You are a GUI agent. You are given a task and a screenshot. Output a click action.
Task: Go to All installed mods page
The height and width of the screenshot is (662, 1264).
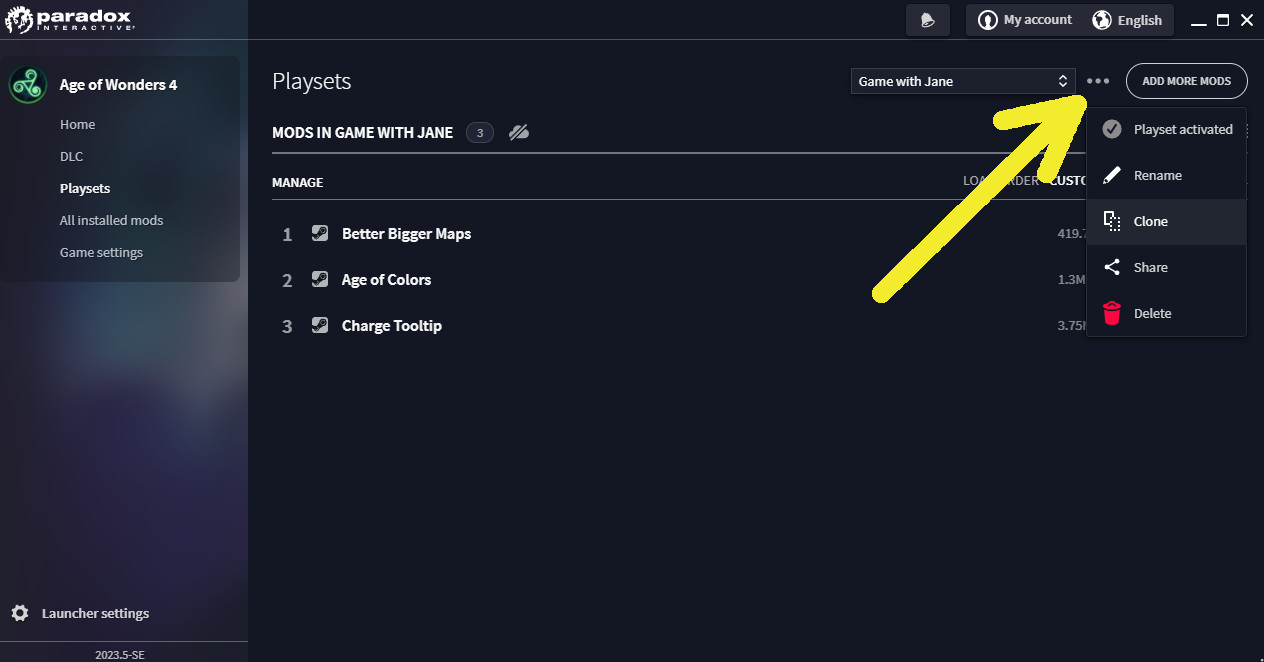point(111,220)
